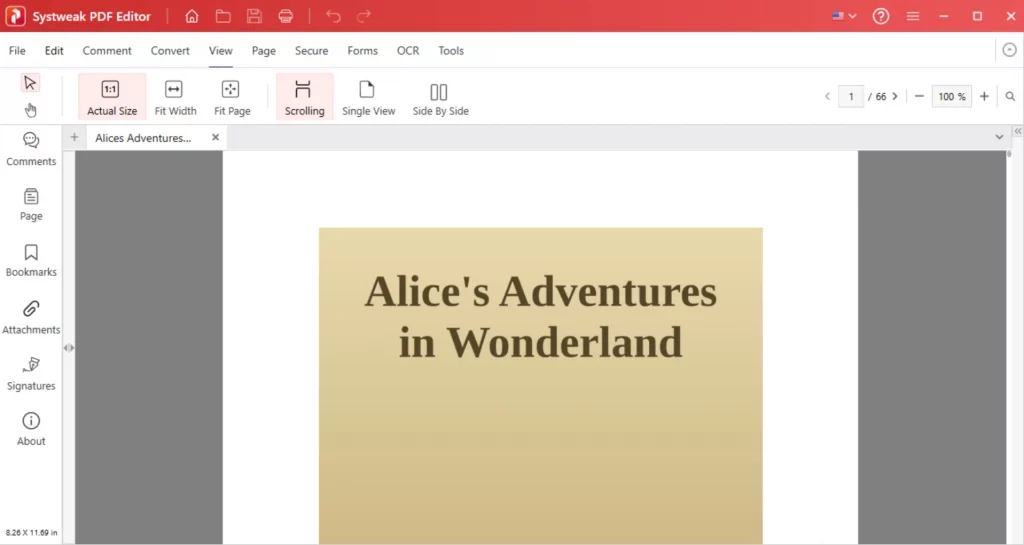Click the 8.26 X 11.69 in size text
This screenshot has height=545, width=1024.
click(31, 533)
